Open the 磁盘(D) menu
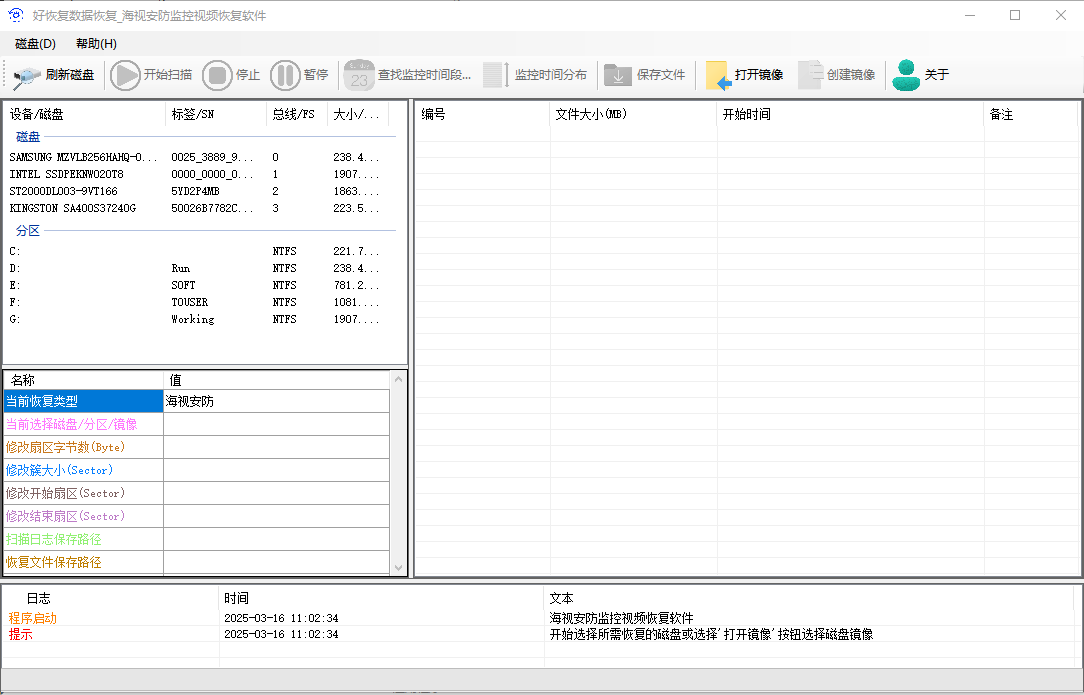The image size is (1084, 695). pyautogui.click(x=35, y=44)
